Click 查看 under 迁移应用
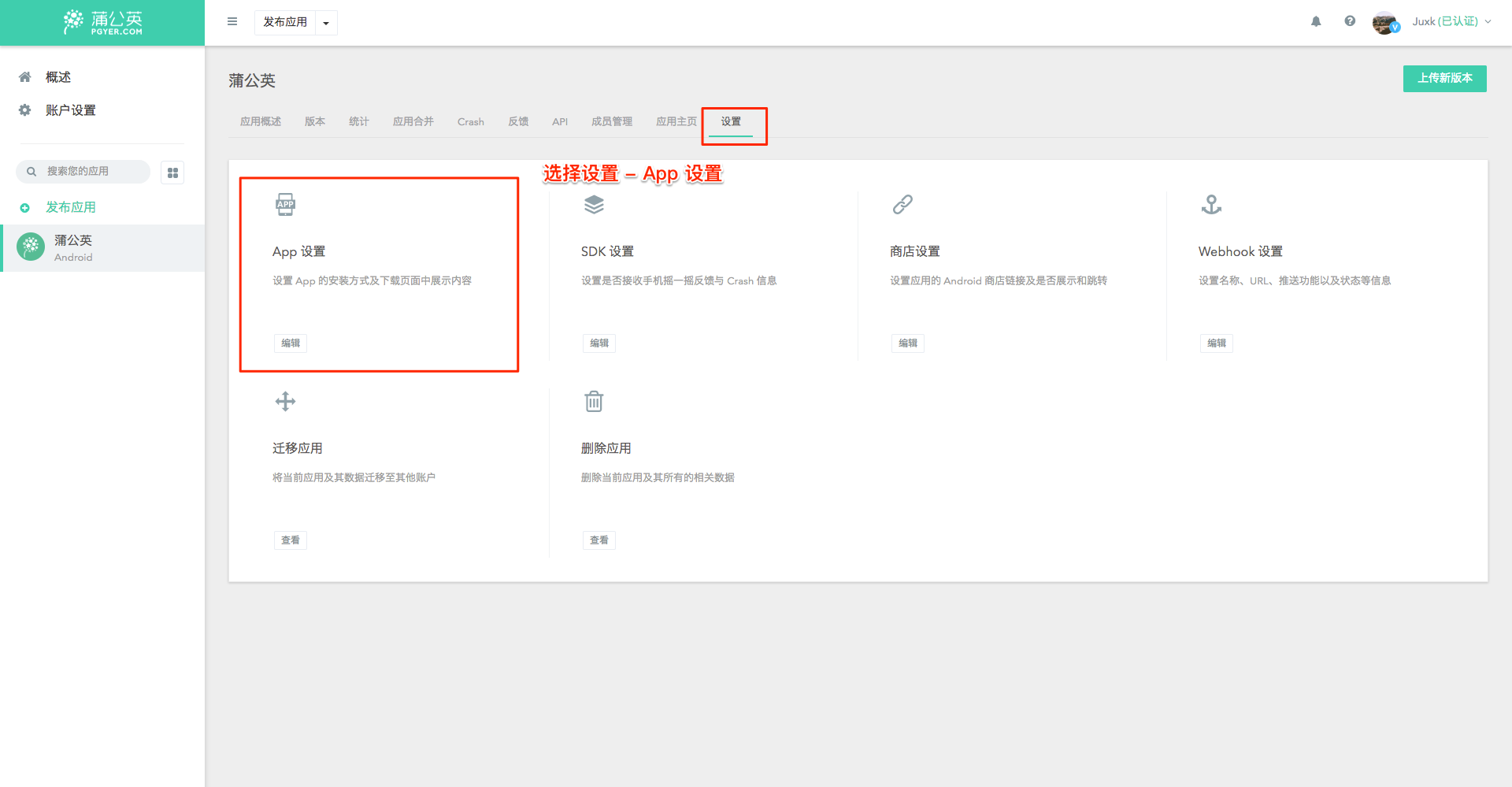This screenshot has height=787, width=1512. (x=291, y=540)
